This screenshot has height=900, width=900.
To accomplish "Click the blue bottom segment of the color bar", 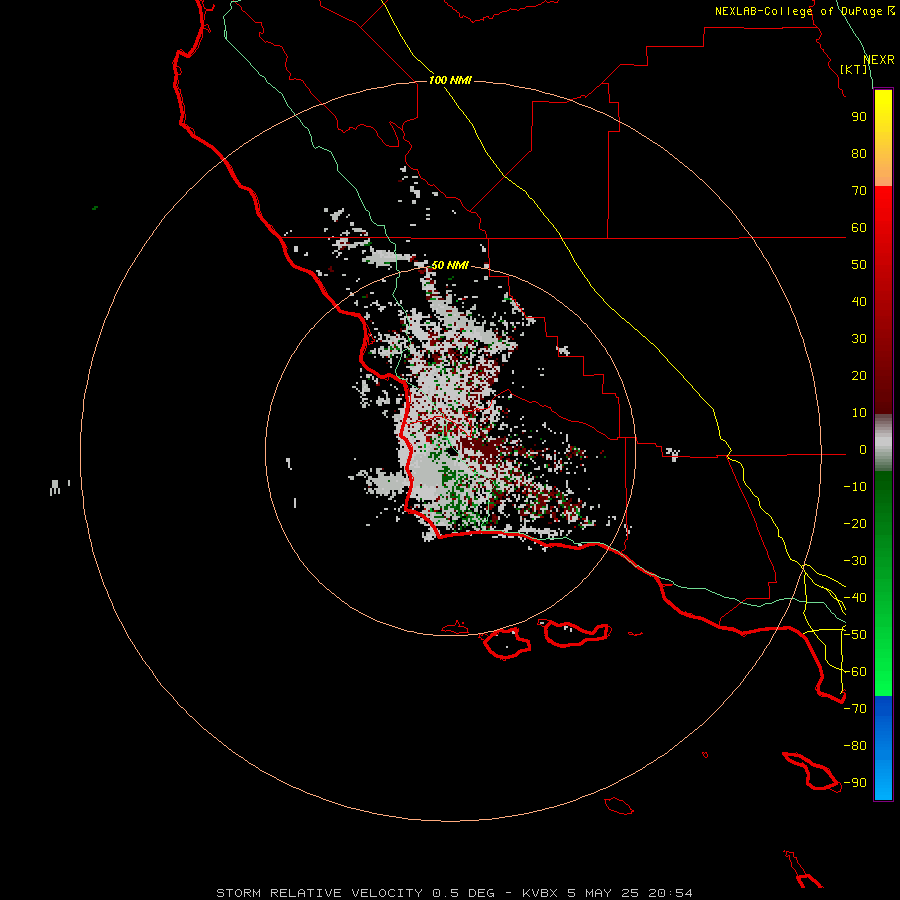I will click(x=883, y=748).
